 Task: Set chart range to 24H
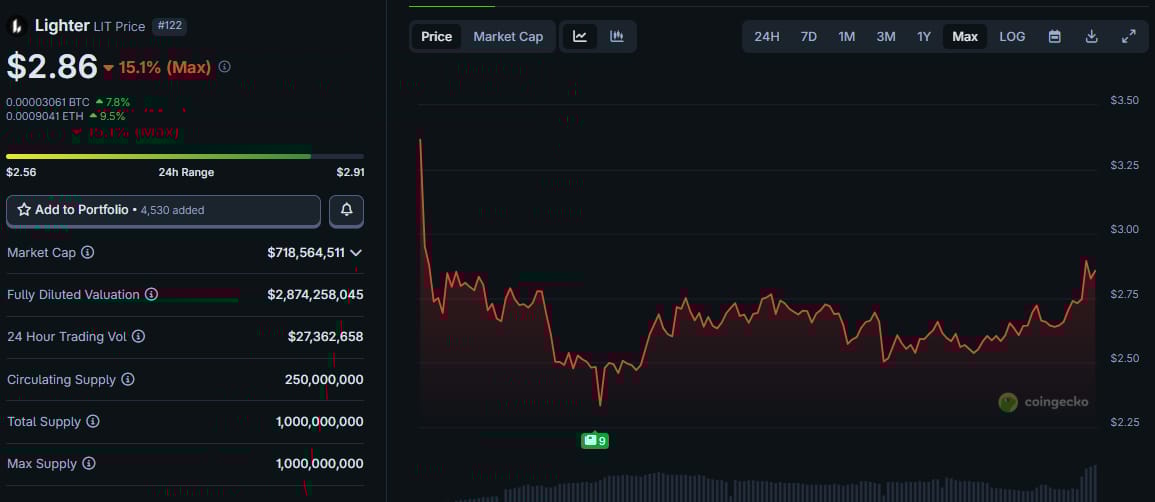pyautogui.click(x=767, y=36)
